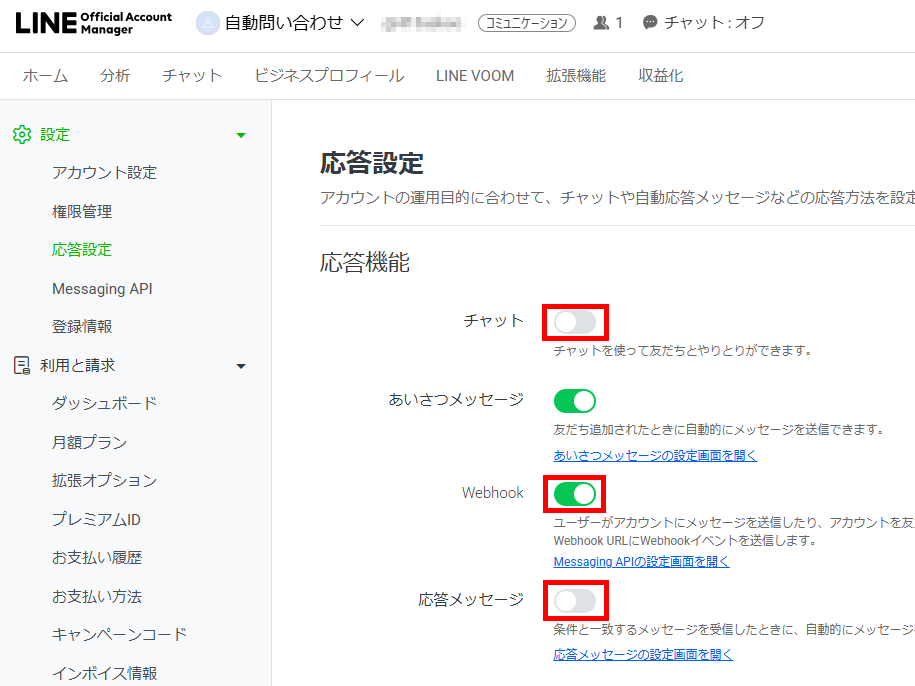Open the あいさつメッセージの設定画面を開く link

(x=655, y=456)
